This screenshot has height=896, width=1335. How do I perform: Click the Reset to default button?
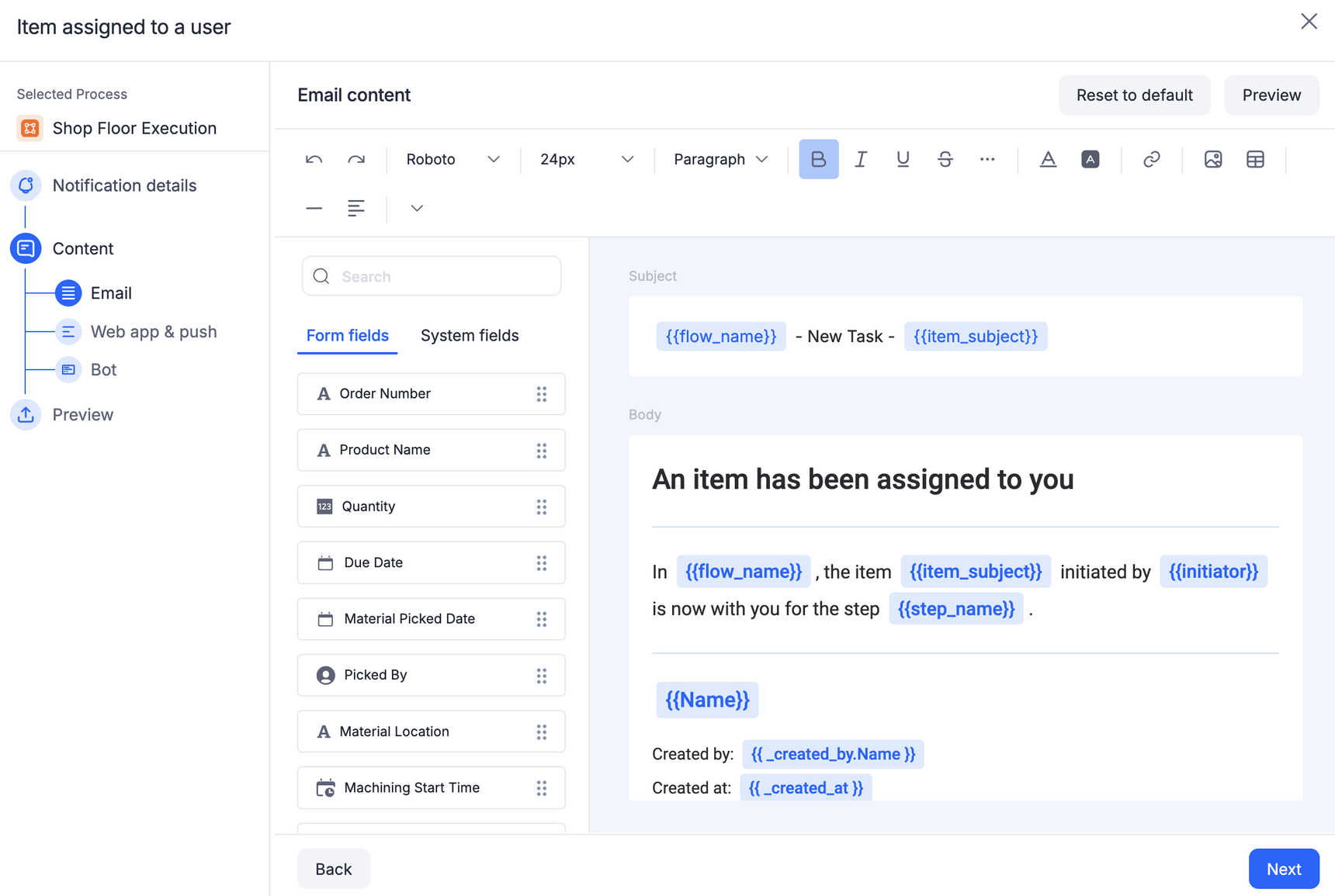point(1134,95)
